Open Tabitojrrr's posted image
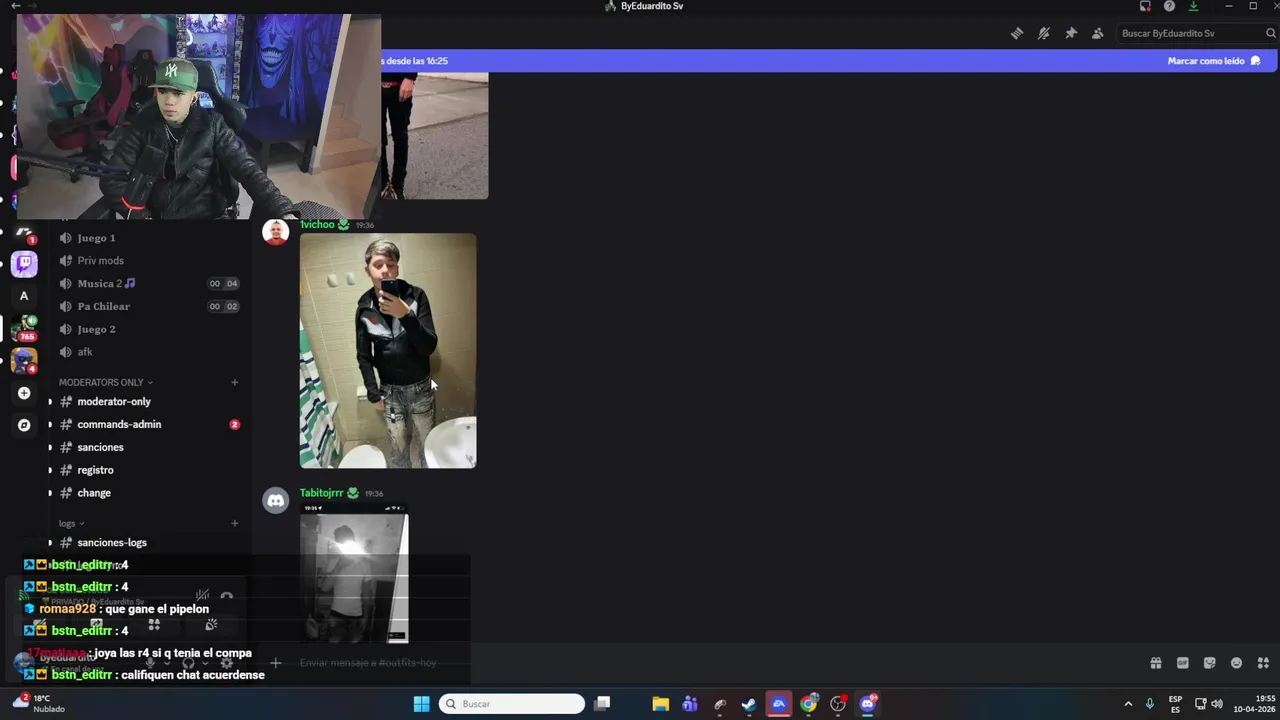The image size is (1280, 720). click(354, 573)
